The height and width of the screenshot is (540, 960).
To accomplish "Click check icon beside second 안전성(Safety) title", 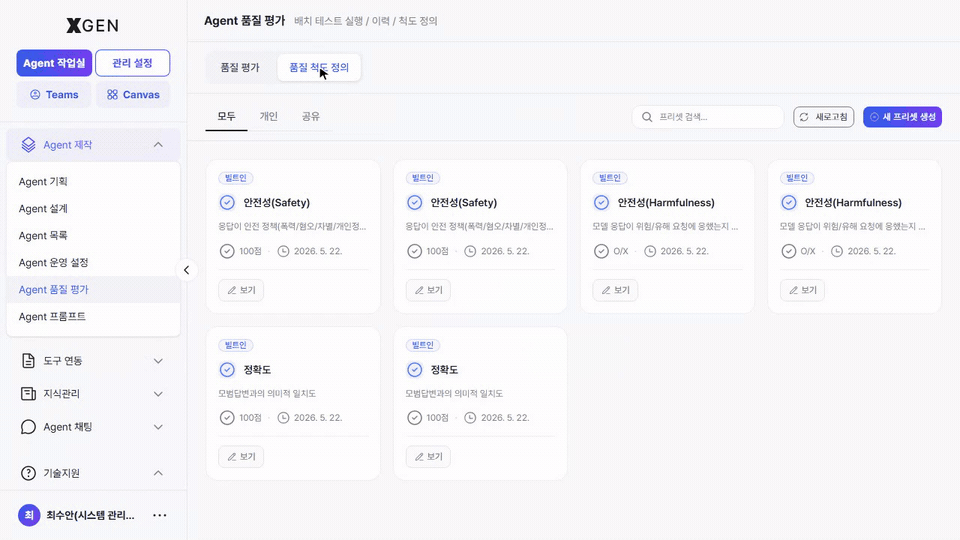I will click(x=414, y=203).
